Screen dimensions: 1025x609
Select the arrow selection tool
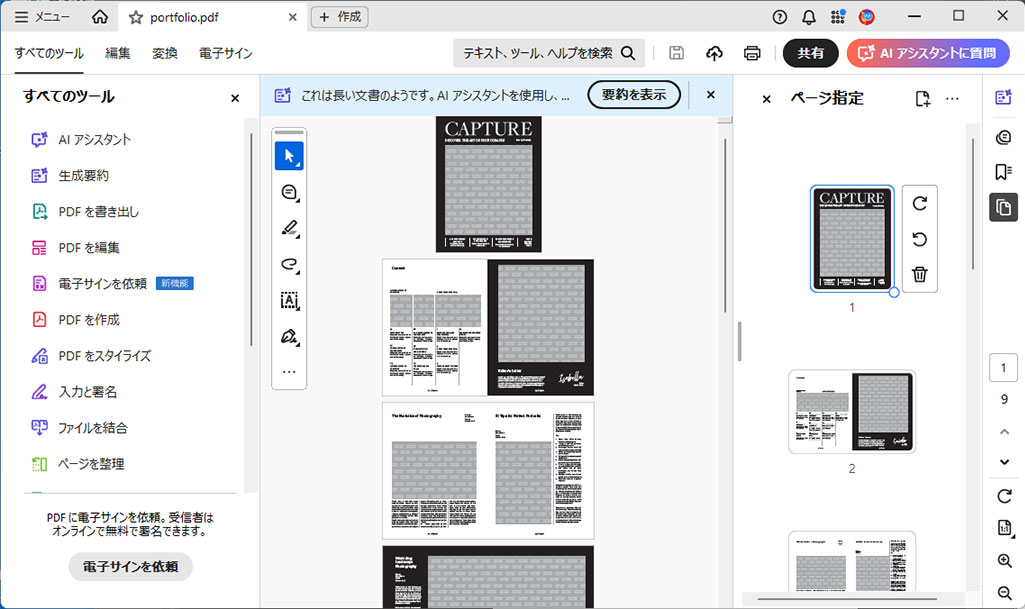(289, 156)
